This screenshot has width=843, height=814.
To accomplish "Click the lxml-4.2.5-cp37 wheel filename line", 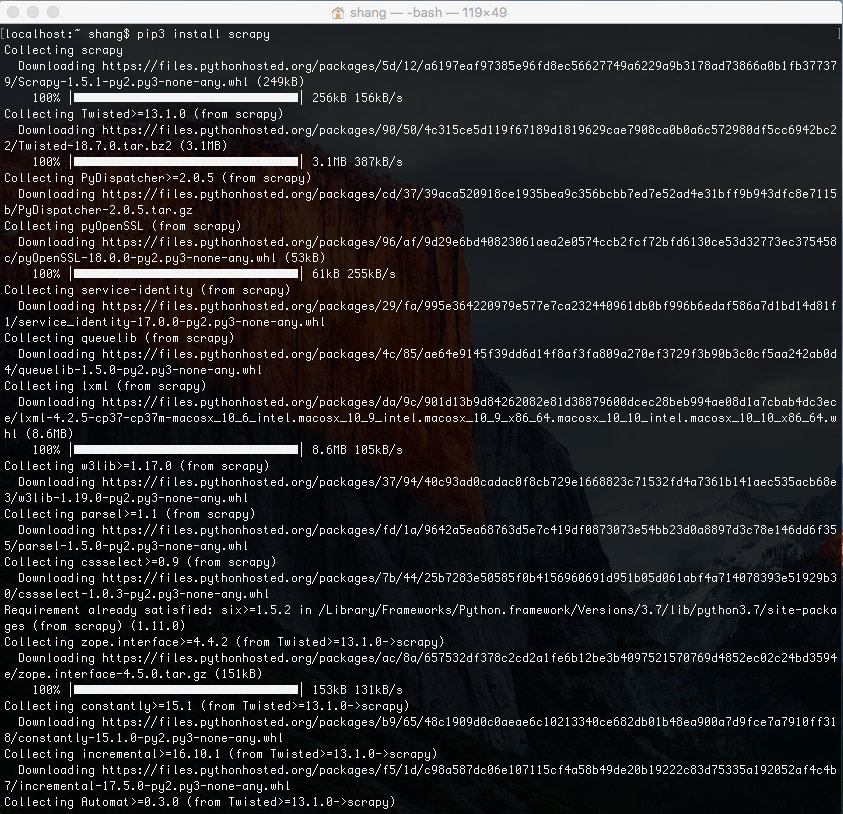I will (419, 418).
